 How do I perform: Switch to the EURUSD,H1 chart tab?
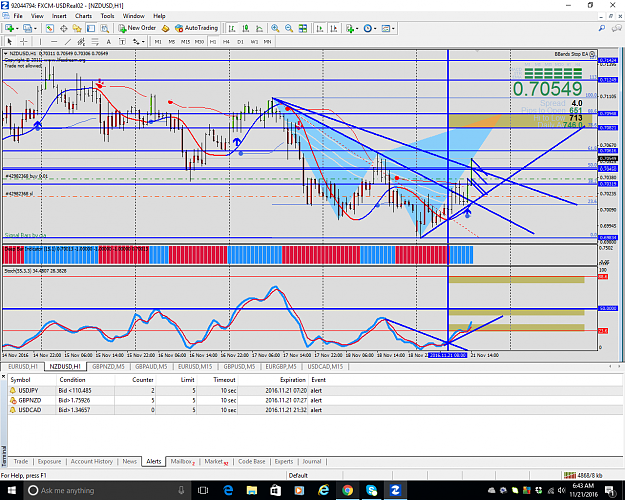(23, 366)
